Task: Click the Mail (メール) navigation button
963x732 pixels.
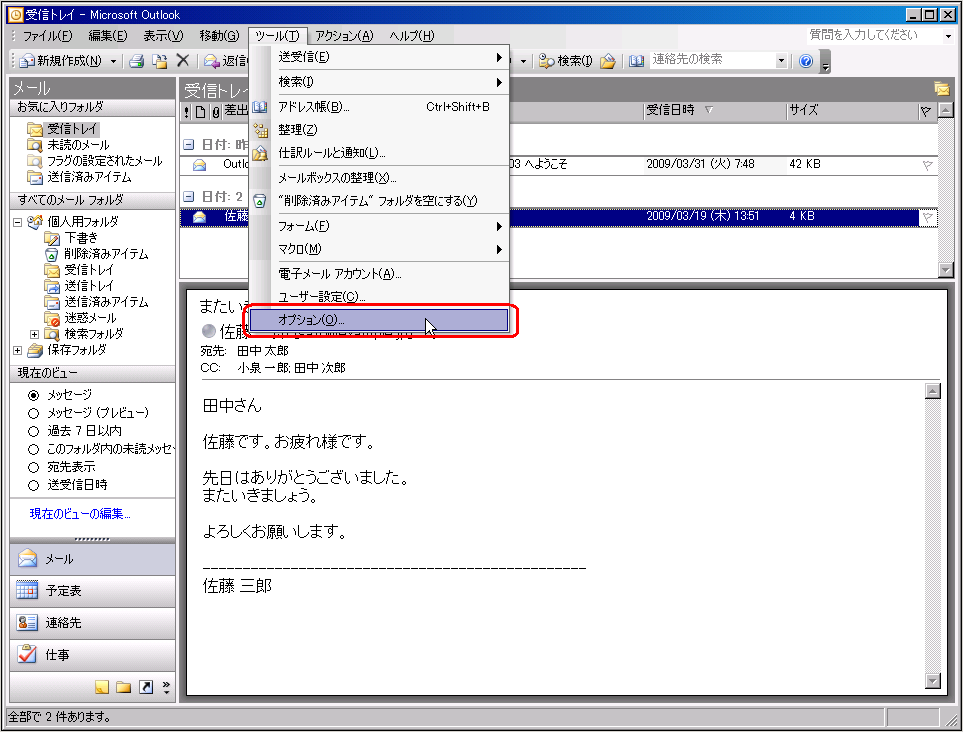Action: (x=92, y=559)
